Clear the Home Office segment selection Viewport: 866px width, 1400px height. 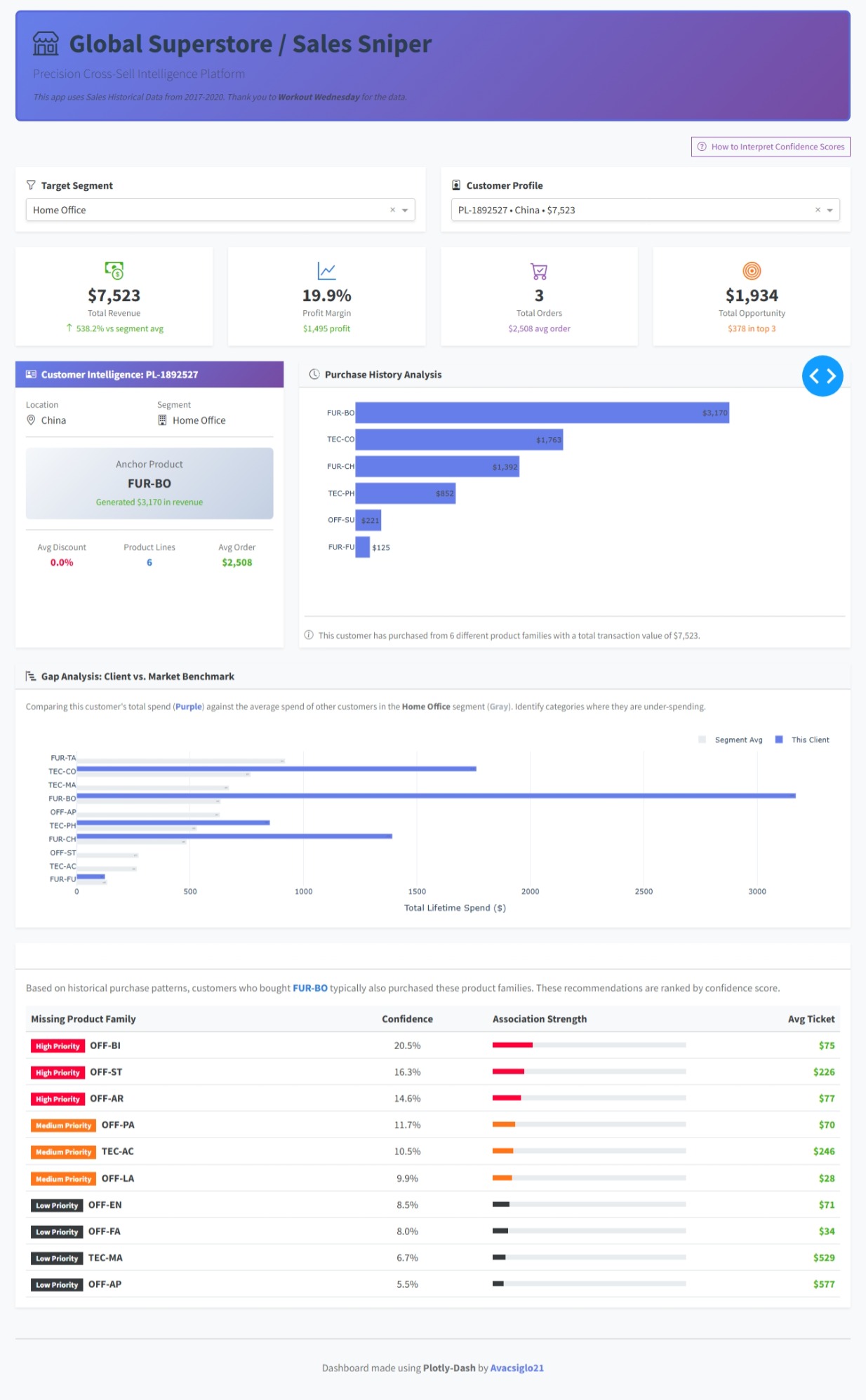pyautogui.click(x=392, y=210)
